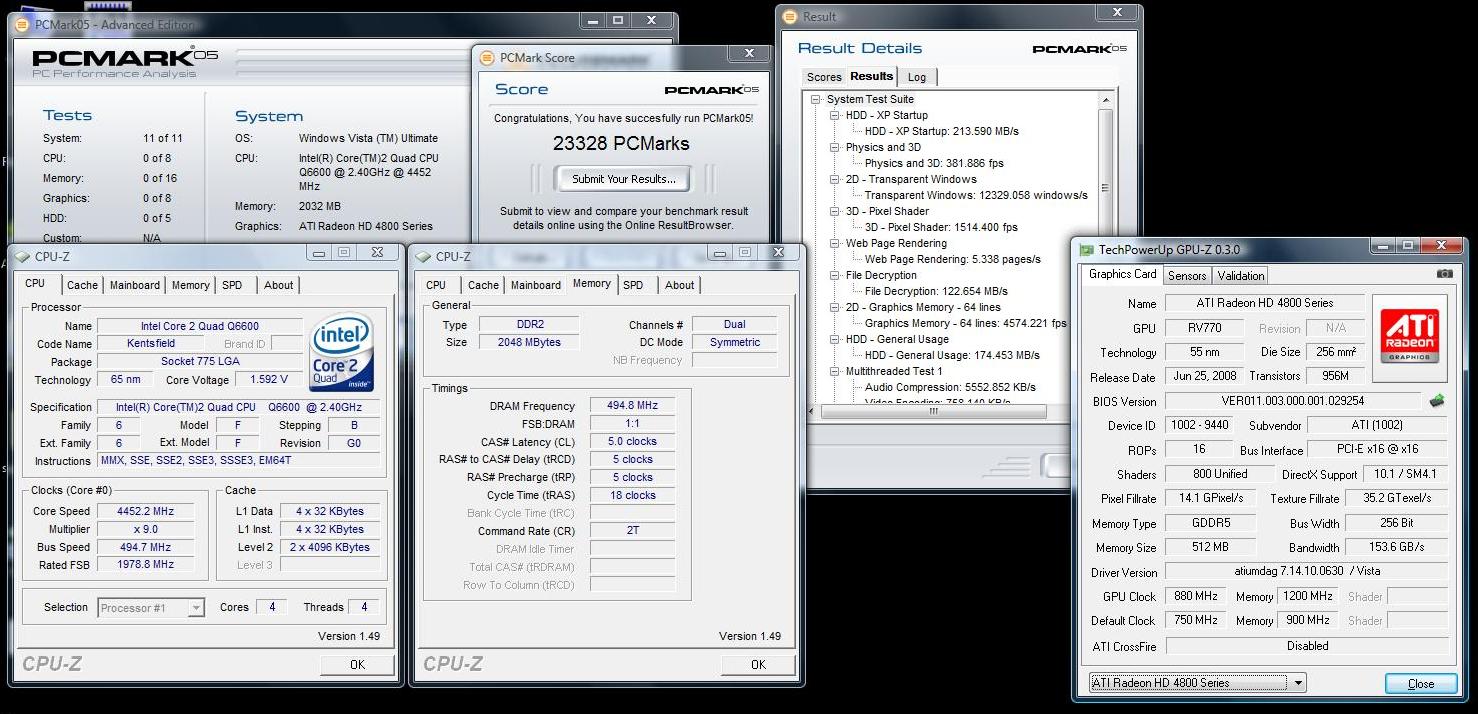Screen dimensions: 1478x714
Task: Collapse the Multithreaded Test 1 node
Action: 835,371
